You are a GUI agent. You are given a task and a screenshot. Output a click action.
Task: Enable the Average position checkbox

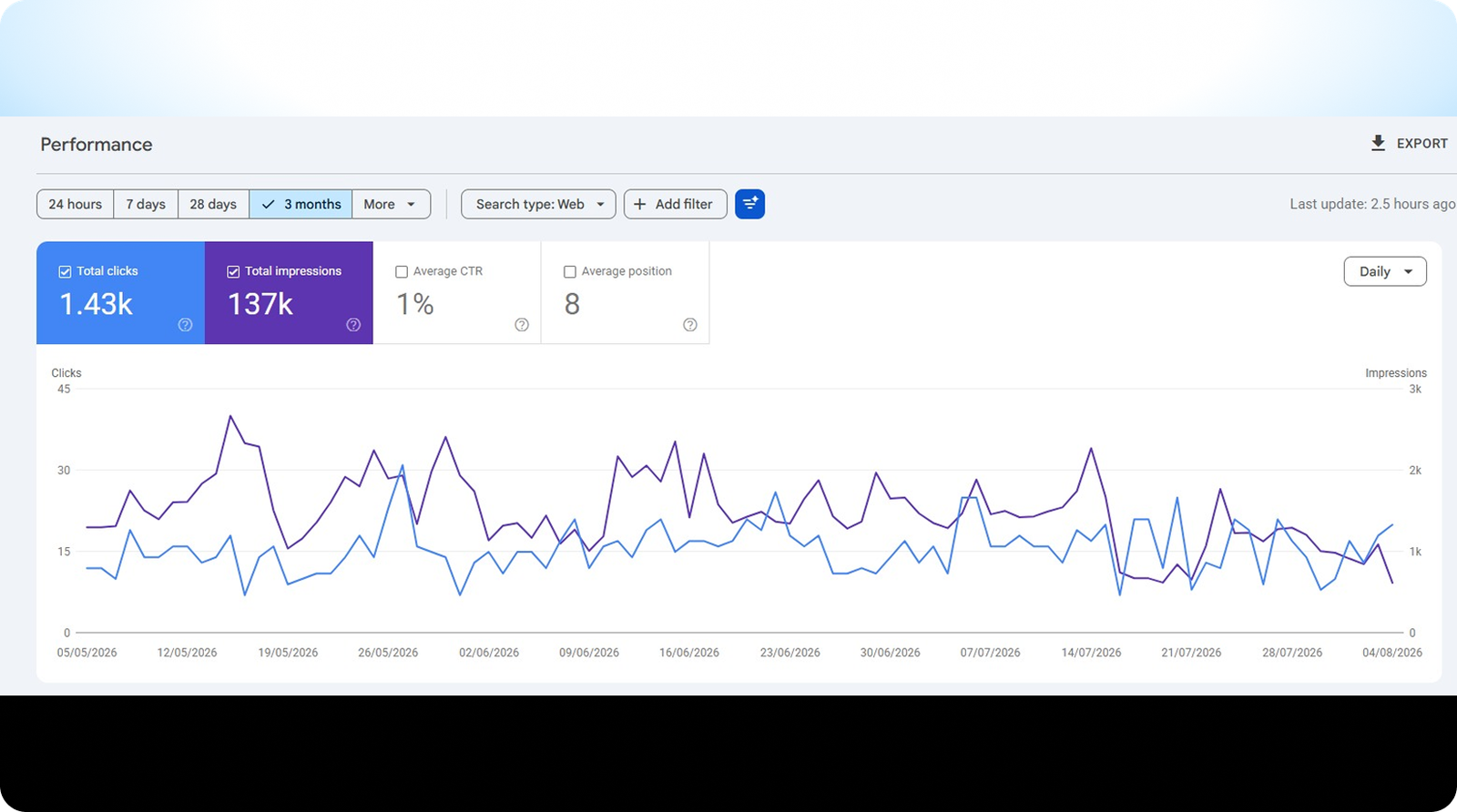point(570,271)
